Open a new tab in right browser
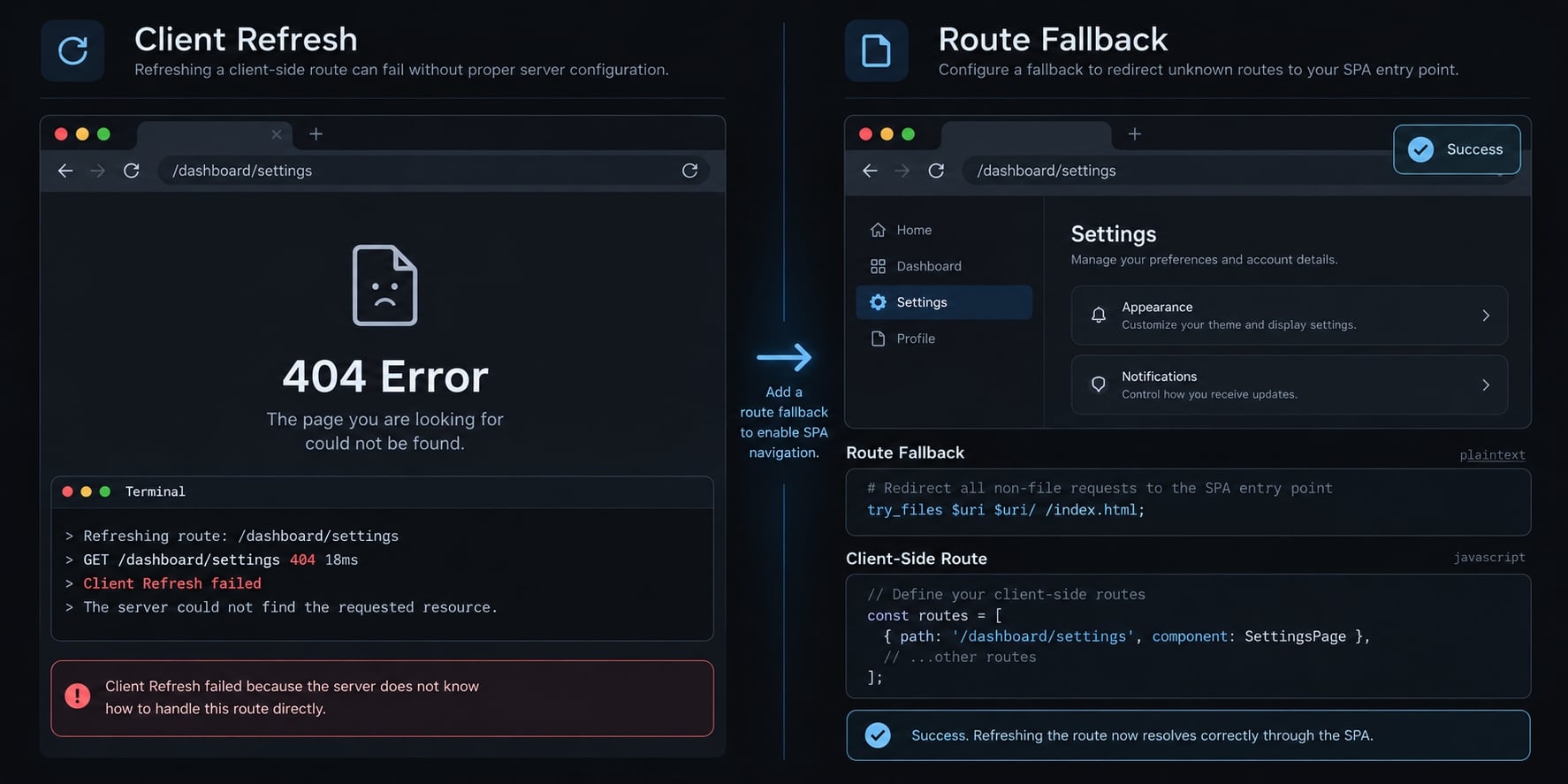Screen dimensions: 1568x784 coord(1135,134)
